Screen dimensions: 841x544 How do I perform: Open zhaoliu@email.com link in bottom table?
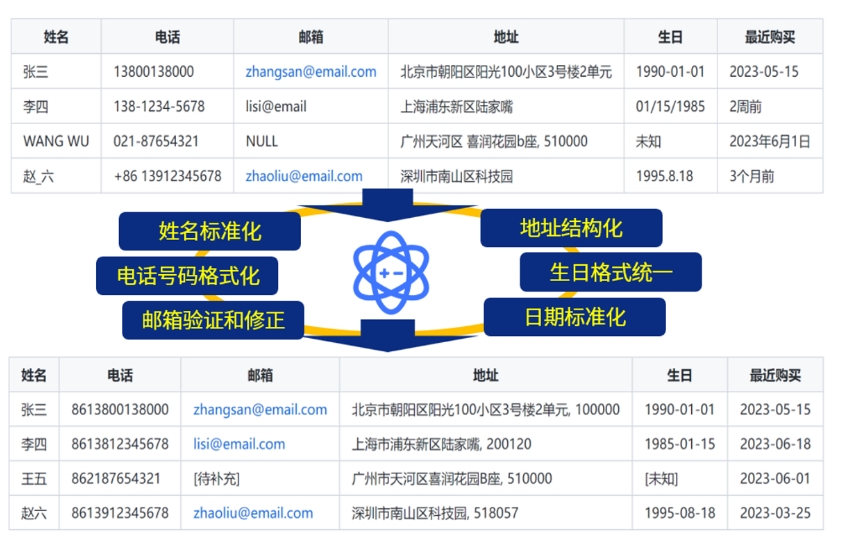pyautogui.click(x=253, y=513)
